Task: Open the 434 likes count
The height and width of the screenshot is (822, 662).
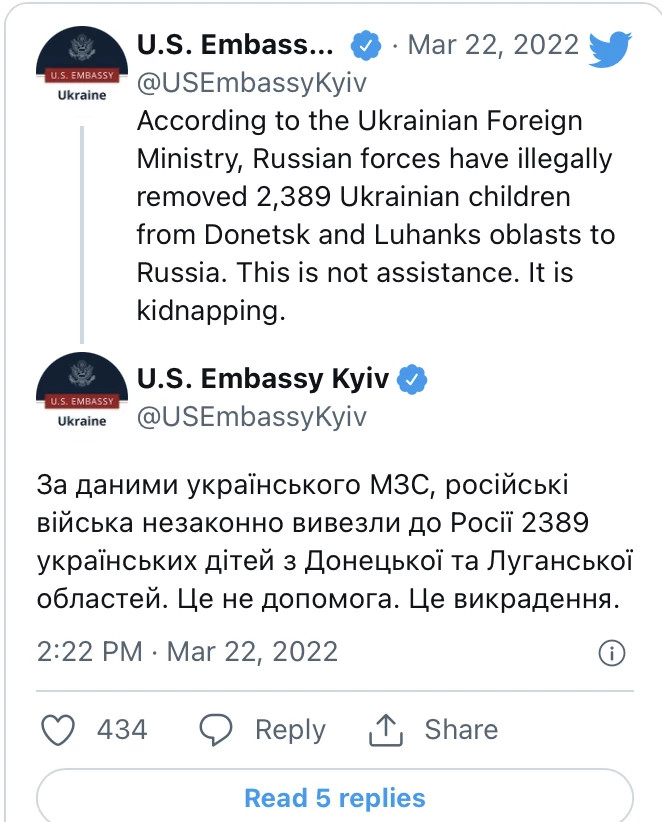Action: point(122,729)
